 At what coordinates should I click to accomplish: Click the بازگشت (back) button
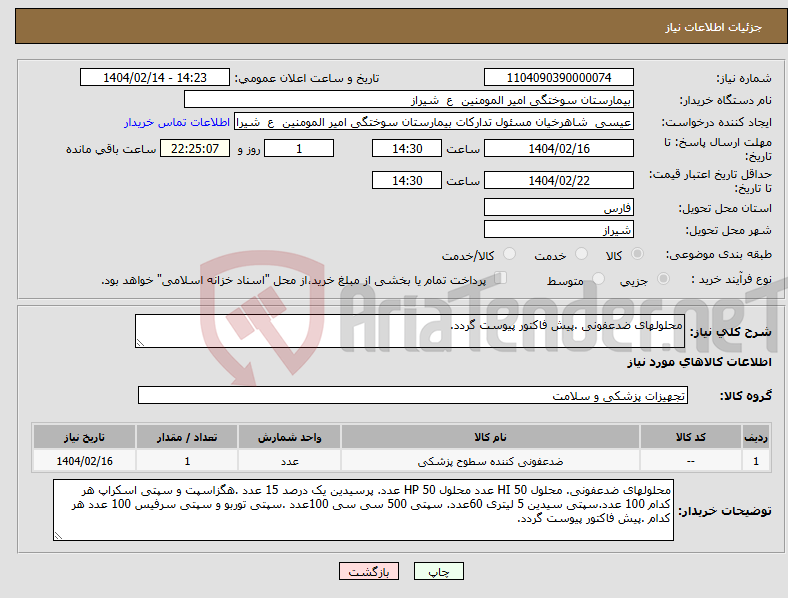pyautogui.click(x=369, y=571)
